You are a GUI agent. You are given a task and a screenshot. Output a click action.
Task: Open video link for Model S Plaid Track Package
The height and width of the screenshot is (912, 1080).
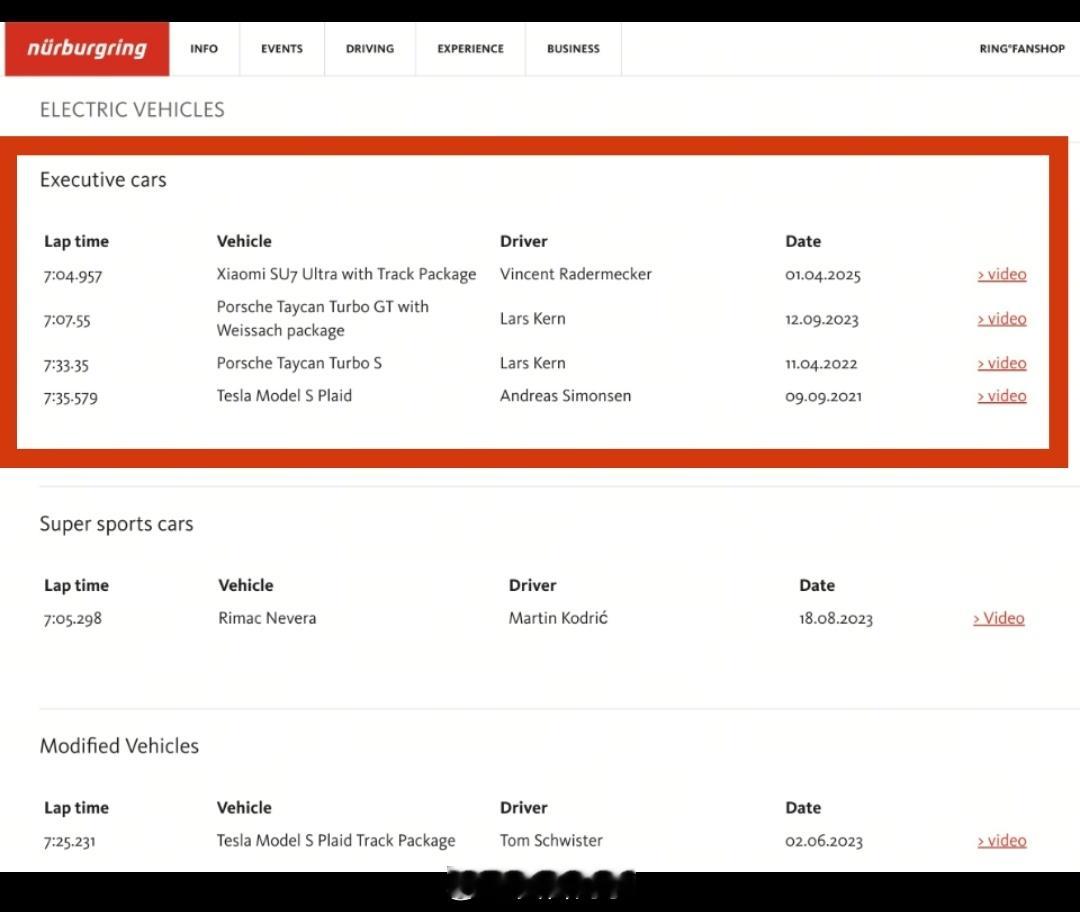click(x=1002, y=841)
